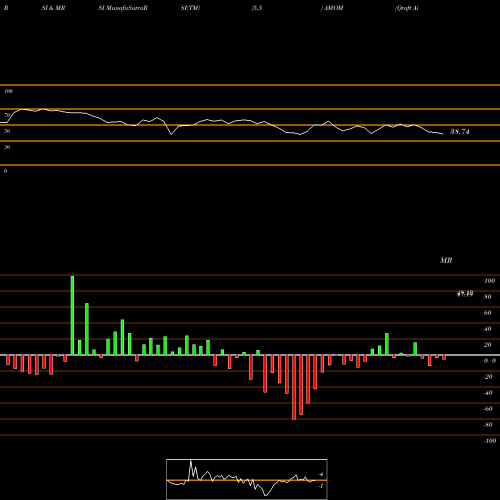Viewport: 500px width, 500px height.
Task: Select the RSI axis label 70
Action: tap(7, 115)
